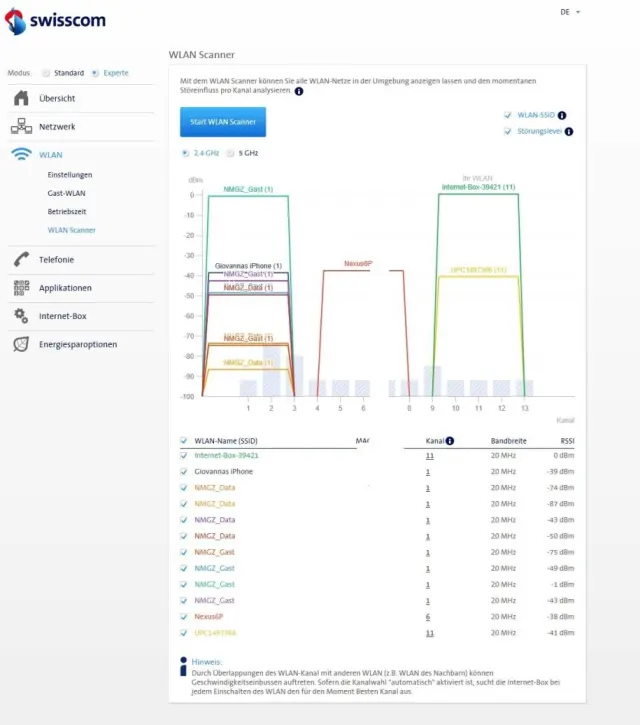This screenshot has height=725, width=640.
Task: Open the Übersicht house icon
Action: pos(21,98)
